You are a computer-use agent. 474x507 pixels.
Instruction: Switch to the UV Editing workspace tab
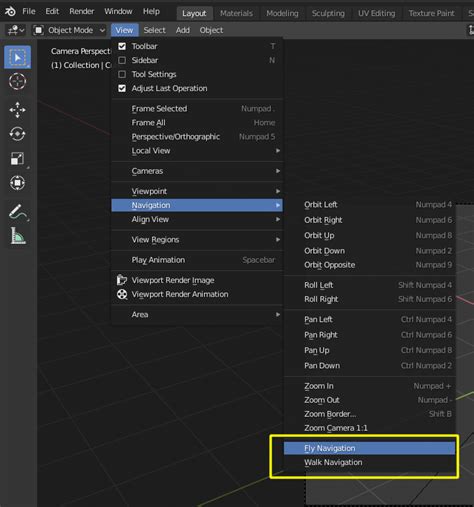click(x=377, y=13)
